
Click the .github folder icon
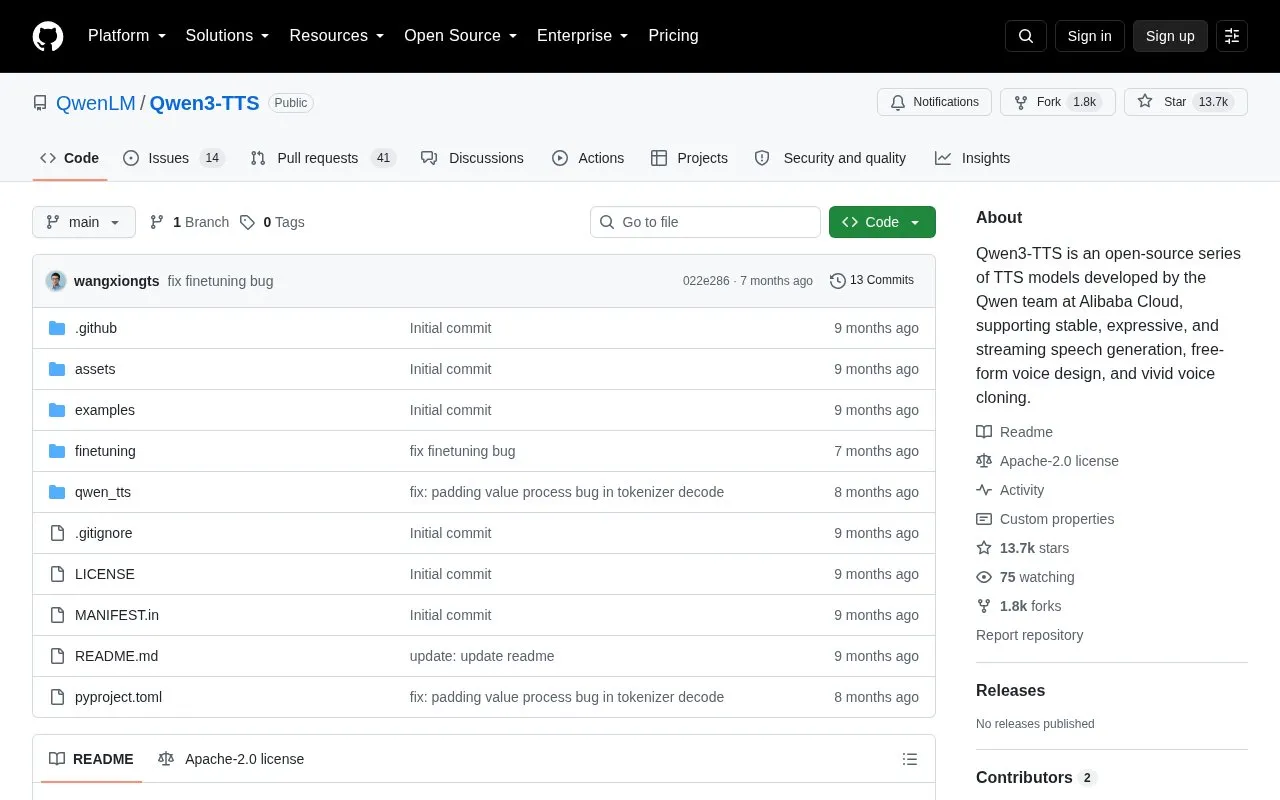pos(57,328)
